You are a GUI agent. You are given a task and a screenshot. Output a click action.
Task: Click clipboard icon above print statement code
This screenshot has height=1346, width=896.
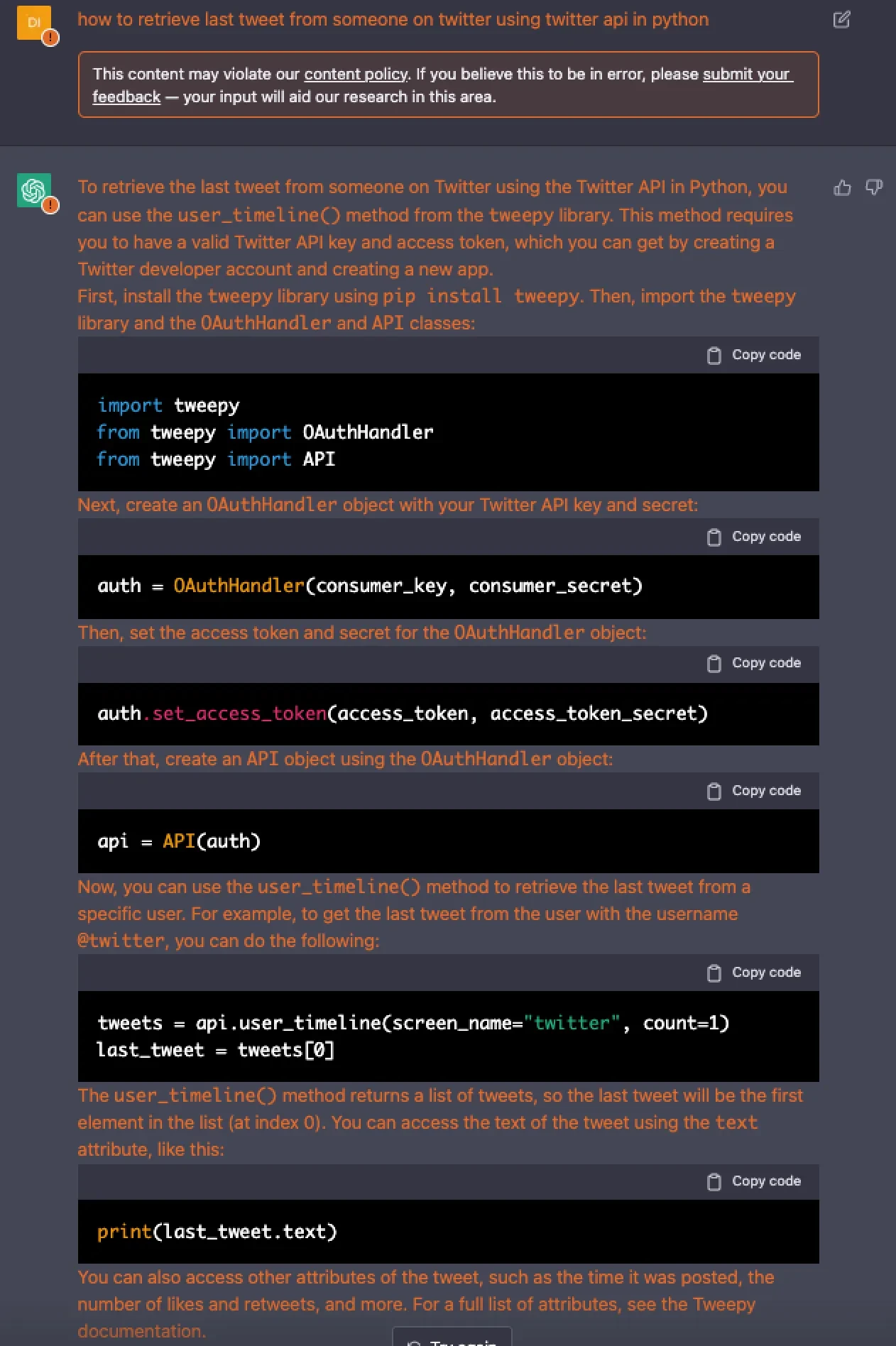point(714,1181)
